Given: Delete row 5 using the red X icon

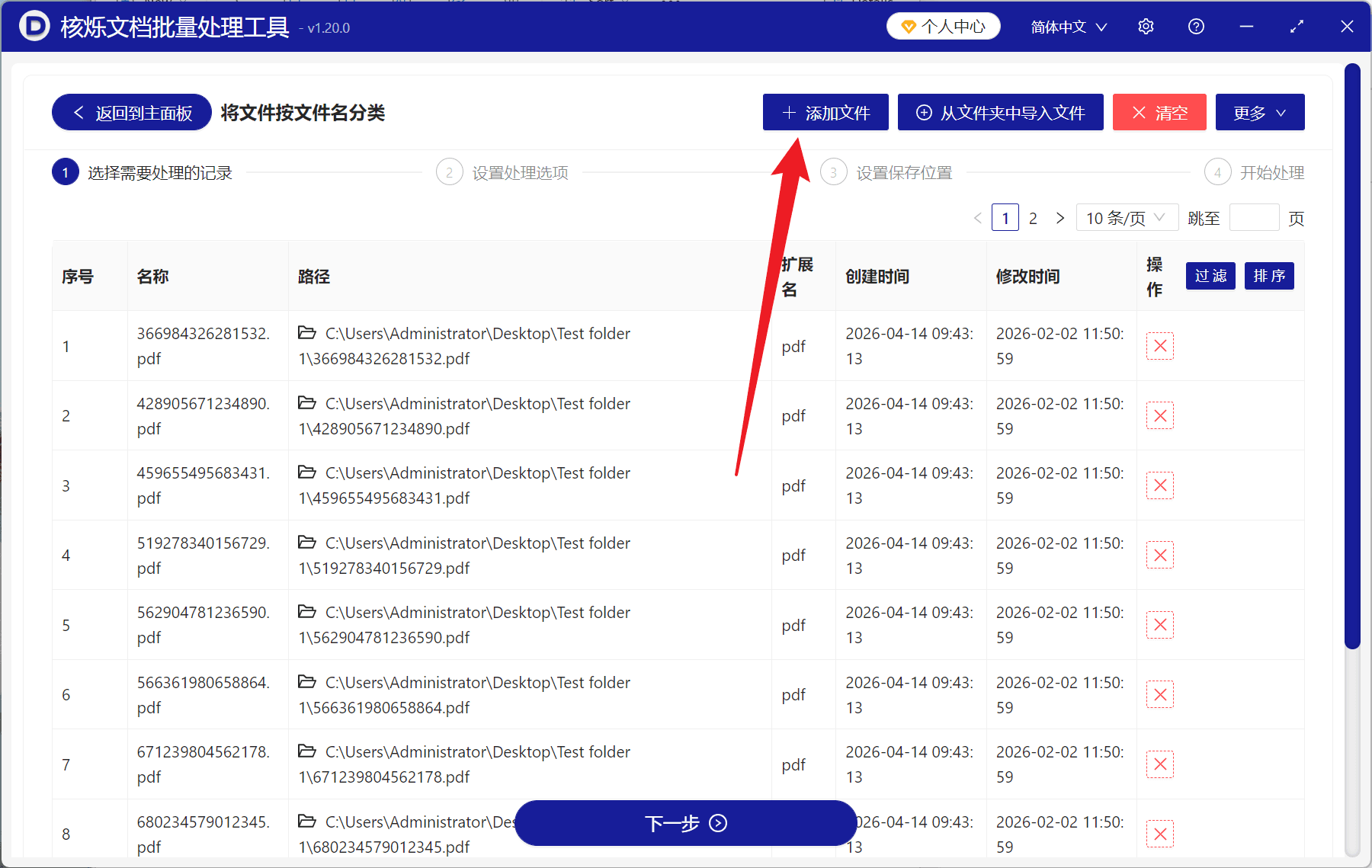Looking at the screenshot, I should tap(1159, 624).
